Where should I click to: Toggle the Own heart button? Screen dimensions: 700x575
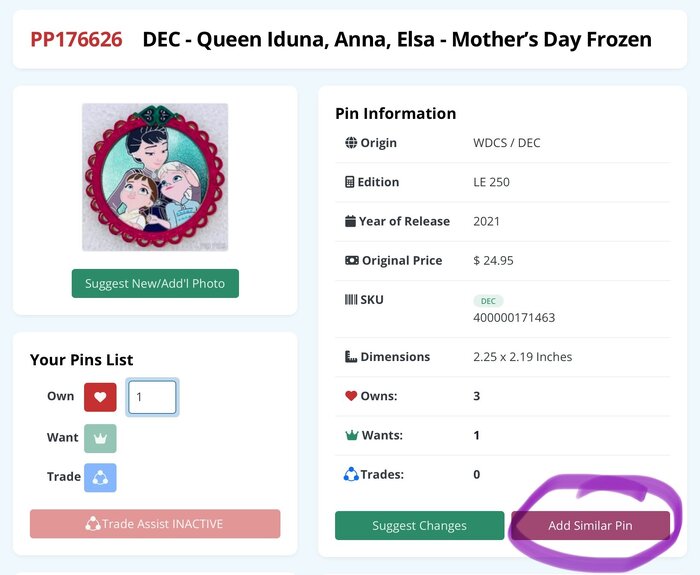tap(100, 397)
